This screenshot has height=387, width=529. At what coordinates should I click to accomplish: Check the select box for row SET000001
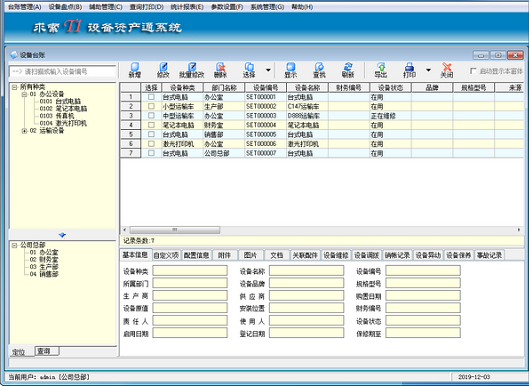[x=151, y=97]
